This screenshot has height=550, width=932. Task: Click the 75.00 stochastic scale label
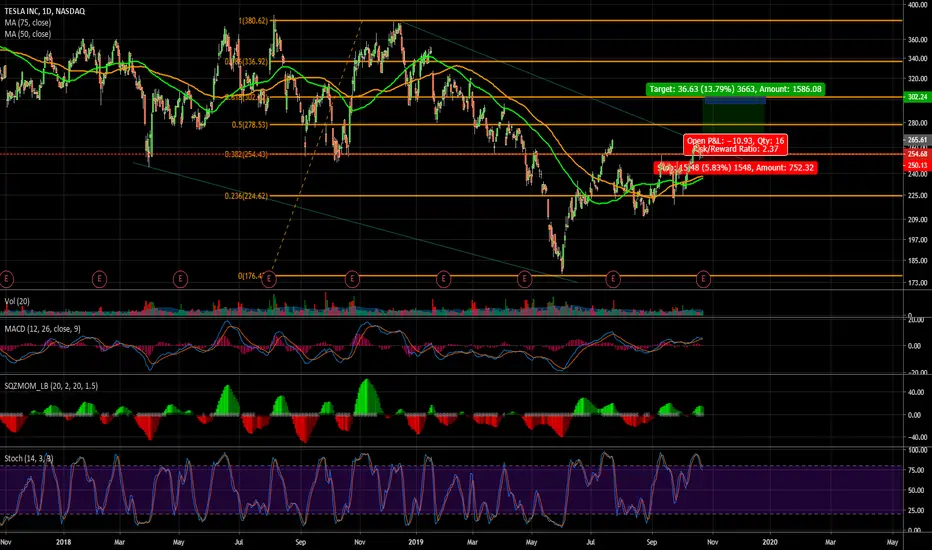[918, 470]
